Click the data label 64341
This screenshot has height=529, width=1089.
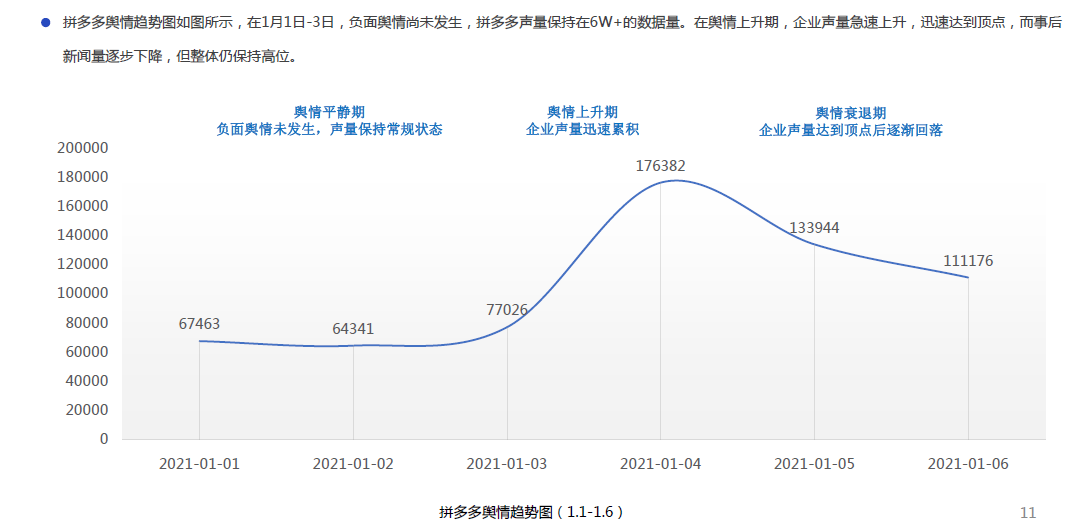[354, 328]
